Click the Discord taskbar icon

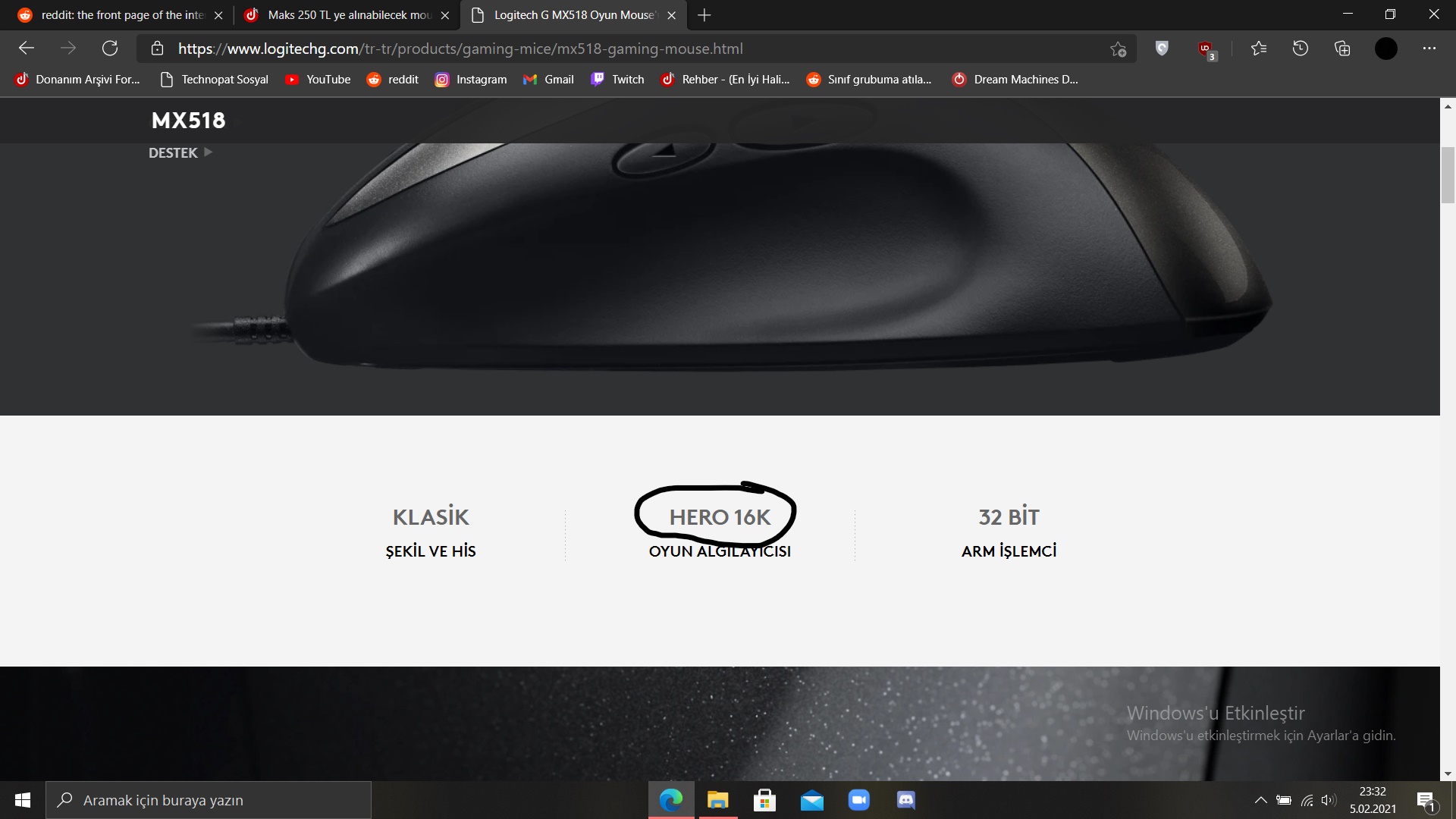(906, 799)
